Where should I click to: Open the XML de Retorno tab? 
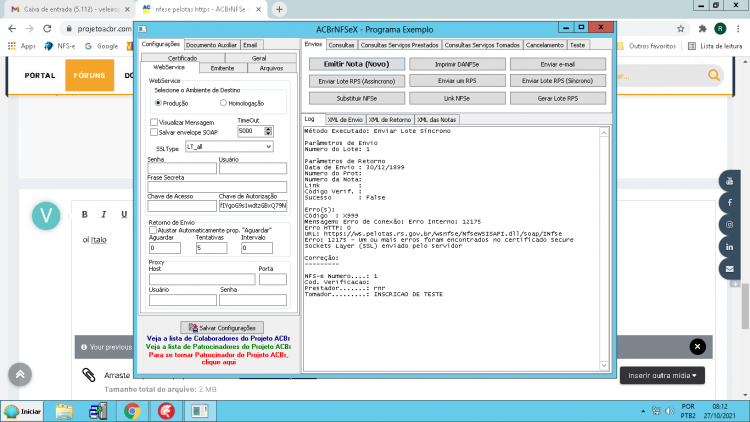point(390,120)
